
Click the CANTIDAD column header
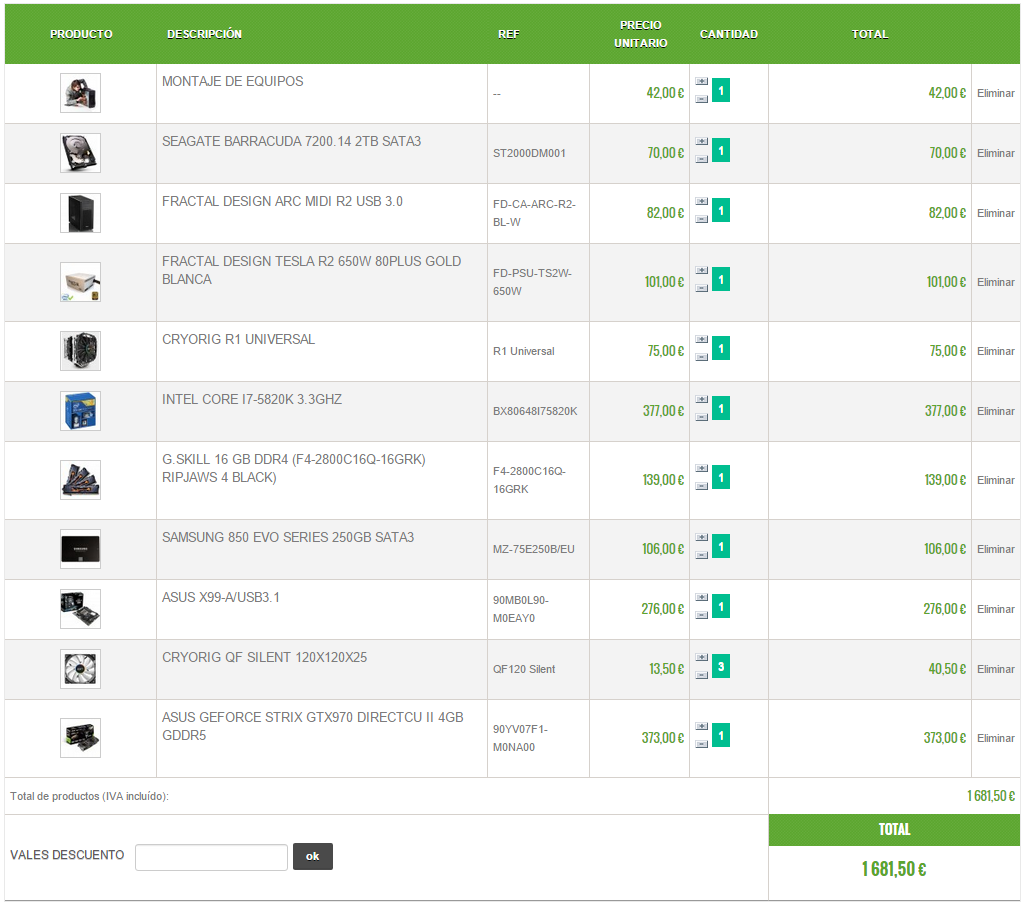pos(729,34)
